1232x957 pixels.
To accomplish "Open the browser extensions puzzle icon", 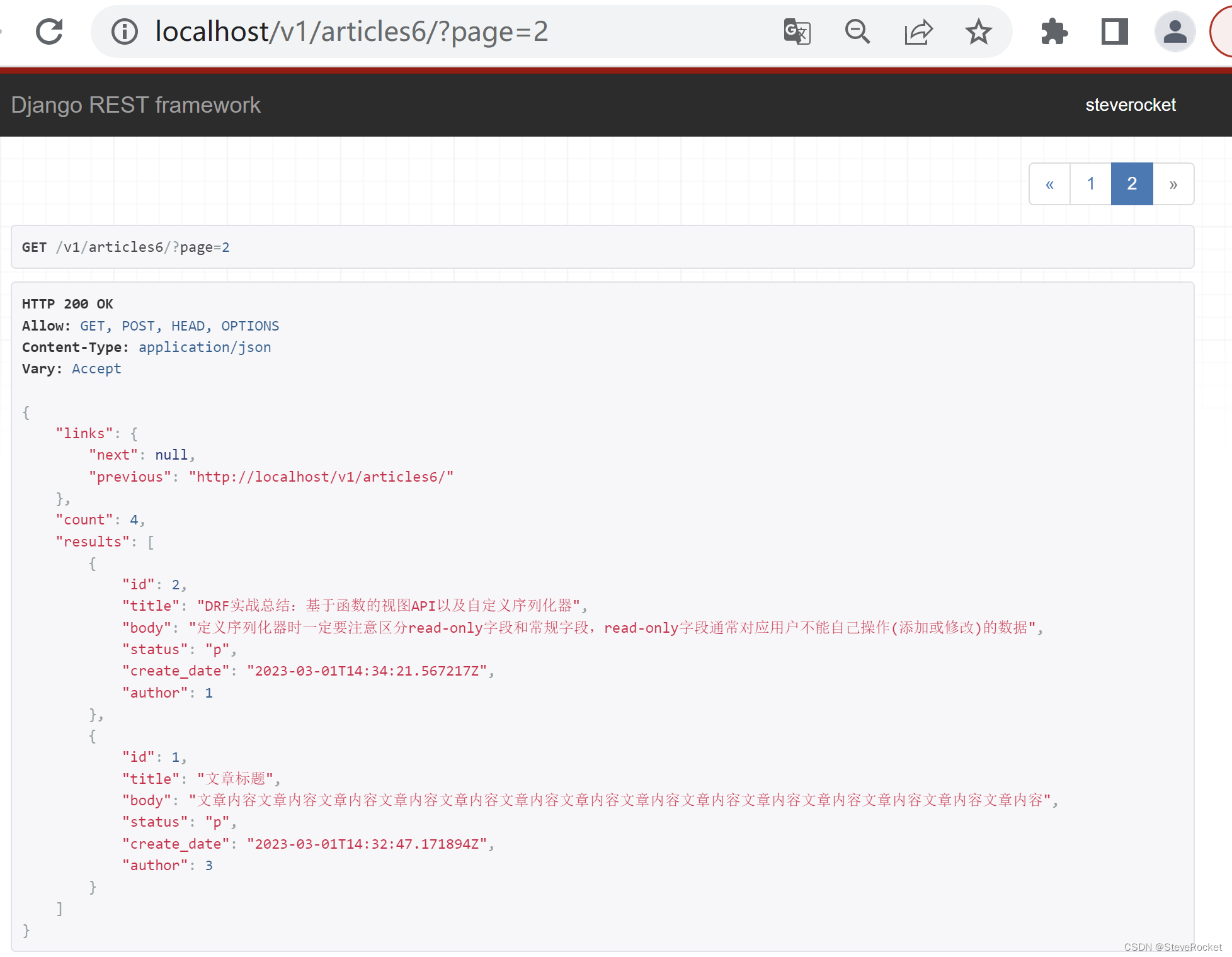I will 1054,31.
